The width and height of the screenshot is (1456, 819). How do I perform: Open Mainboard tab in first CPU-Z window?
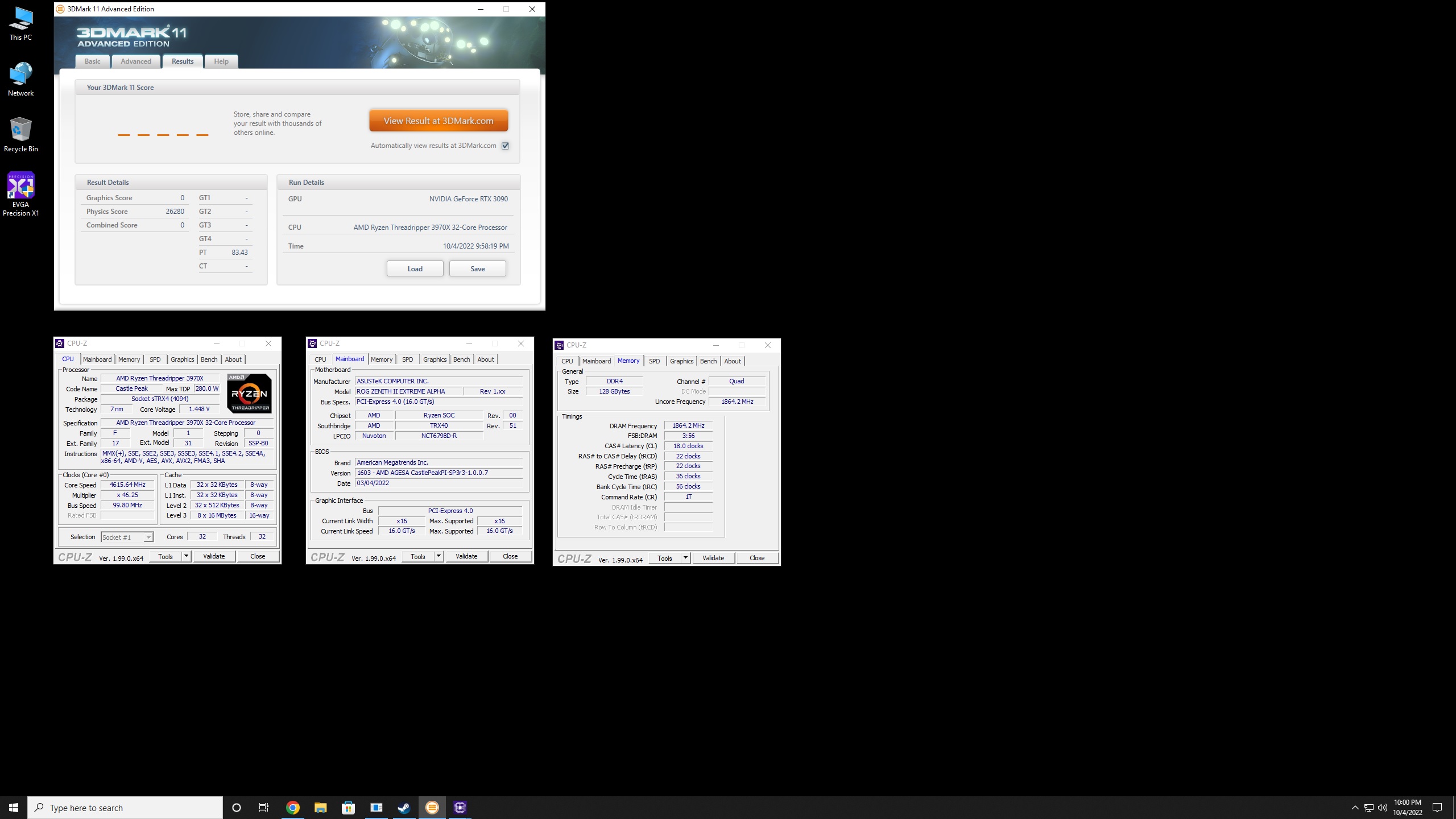[97, 359]
